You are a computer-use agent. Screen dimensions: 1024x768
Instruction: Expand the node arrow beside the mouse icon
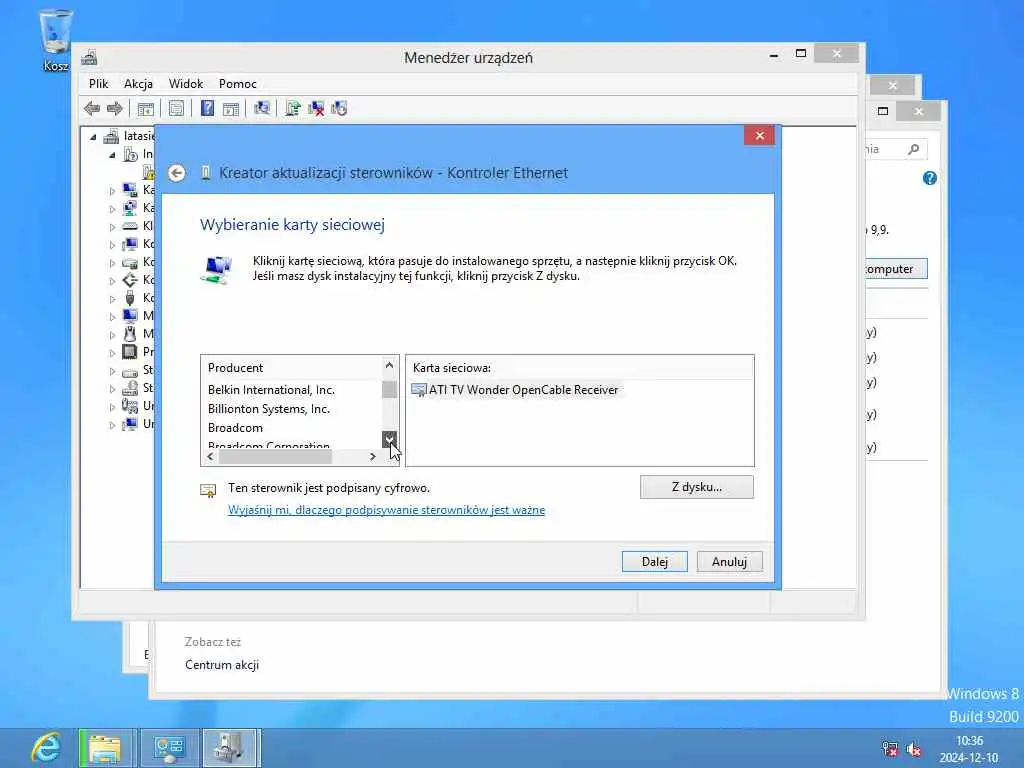click(112, 335)
